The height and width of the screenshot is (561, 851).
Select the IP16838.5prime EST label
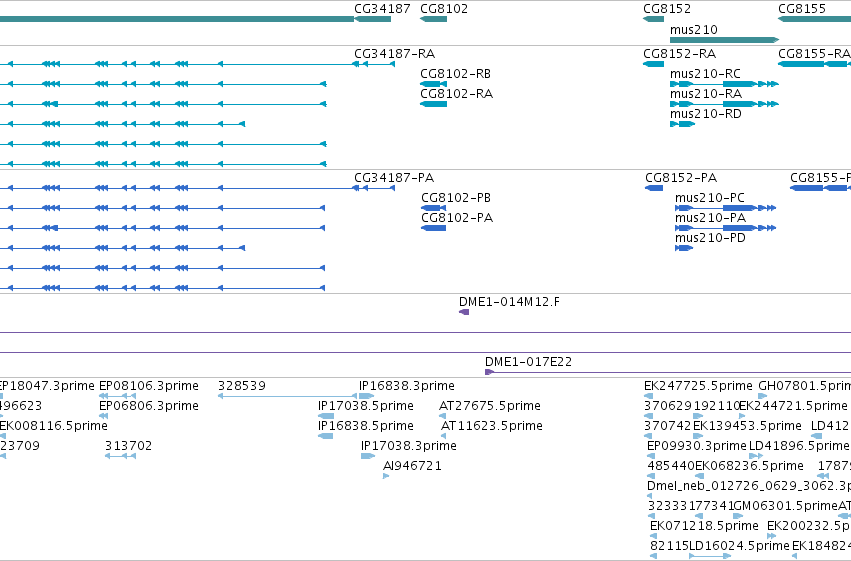click(366, 426)
